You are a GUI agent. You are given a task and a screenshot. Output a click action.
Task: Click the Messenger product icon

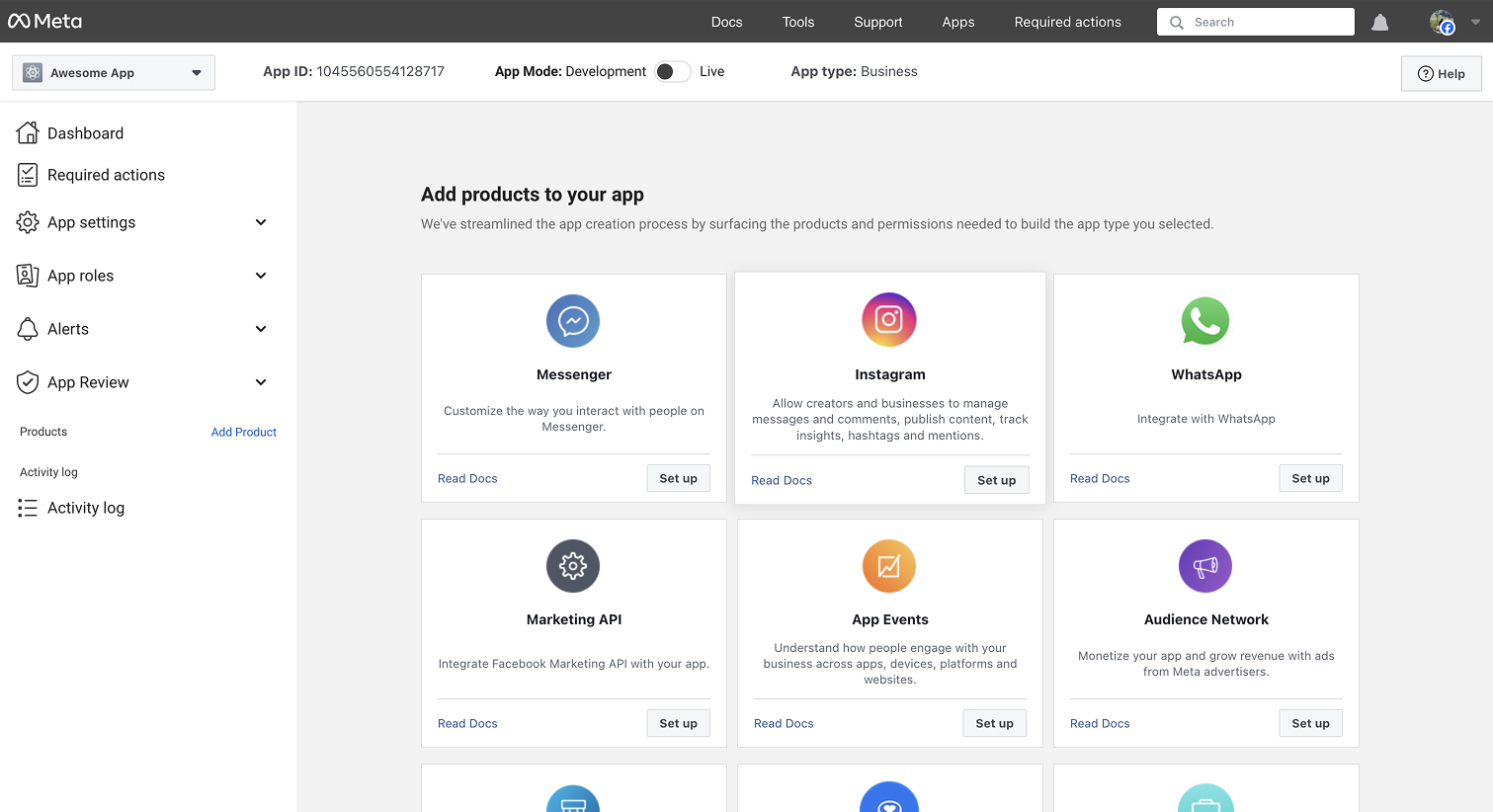point(573,320)
